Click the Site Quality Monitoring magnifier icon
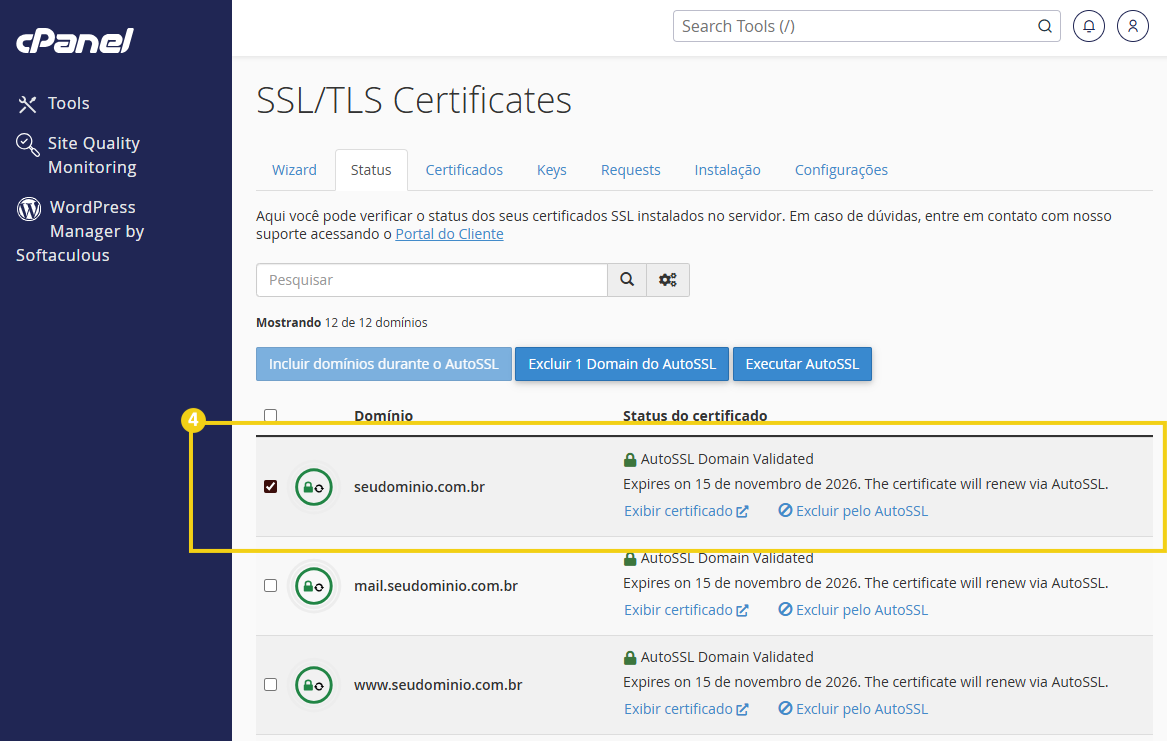The image size is (1167, 741). pyautogui.click(x=28, y=144)
